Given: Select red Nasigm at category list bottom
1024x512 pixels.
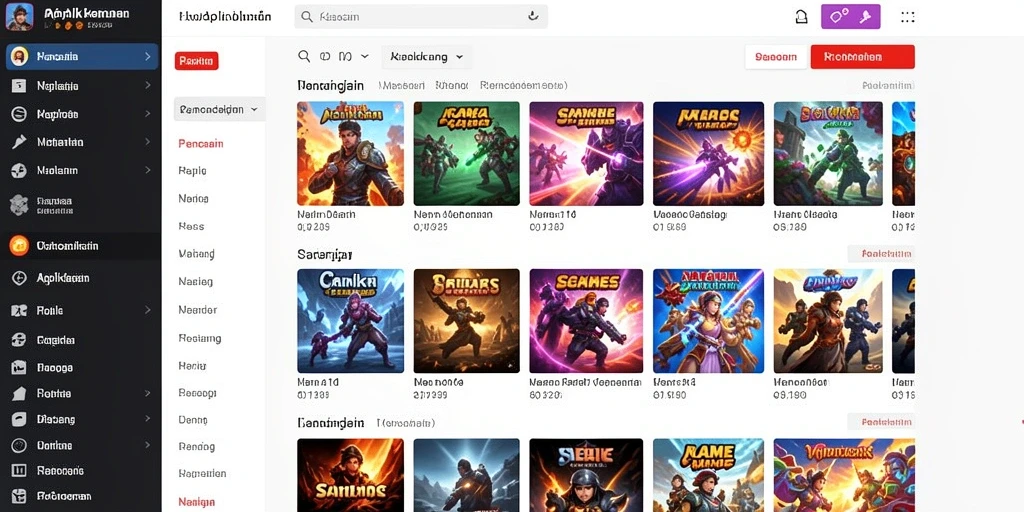Looking at the screenshot, I should pyautogui.click(x=197, y=502).
